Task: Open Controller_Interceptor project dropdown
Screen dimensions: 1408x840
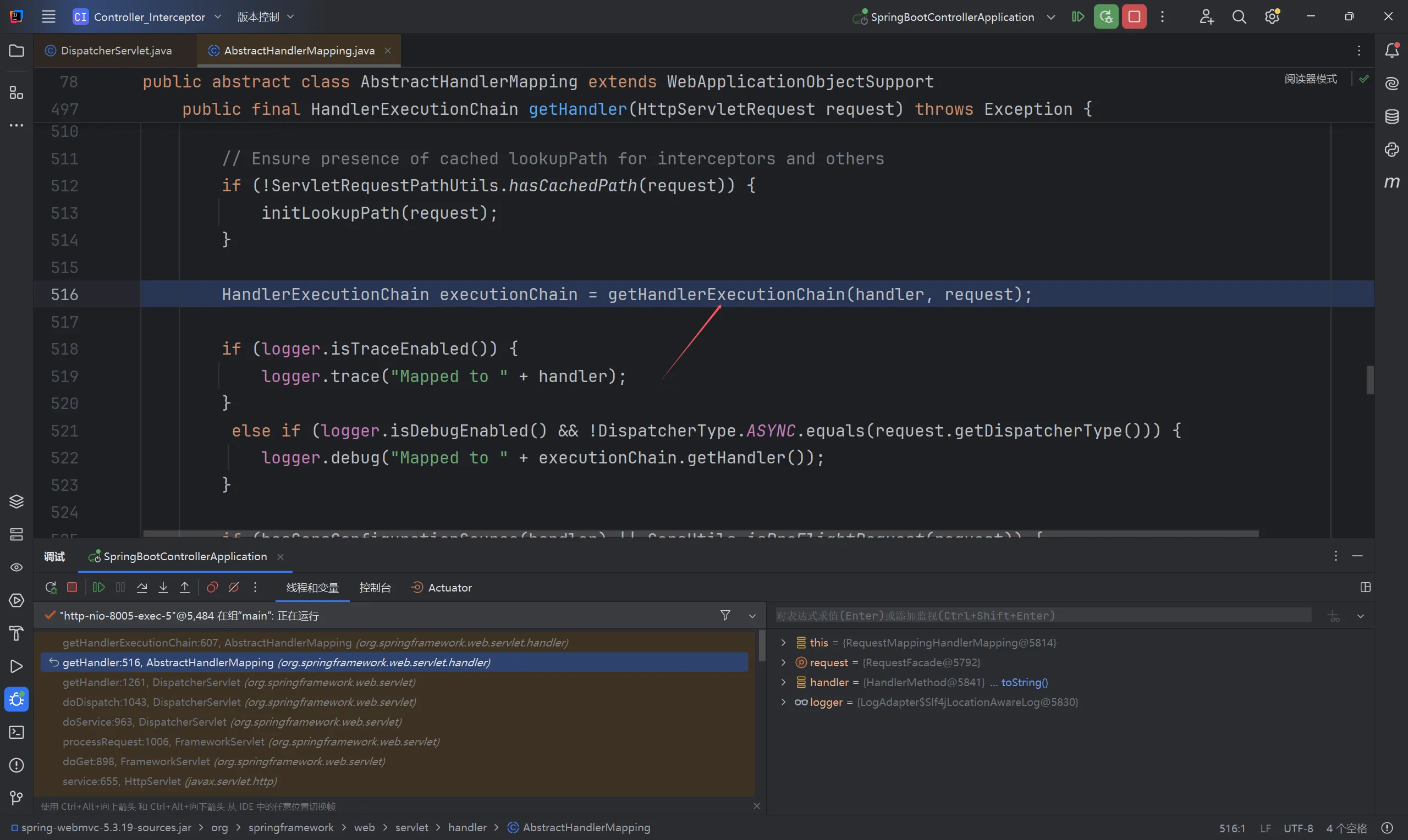Action: pyautogui.click(x=147, y=16)
